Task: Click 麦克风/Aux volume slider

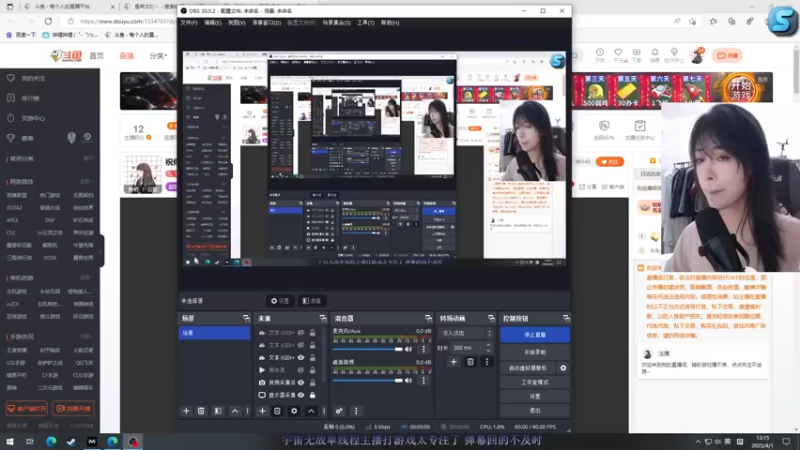Action: click(367, 349)
